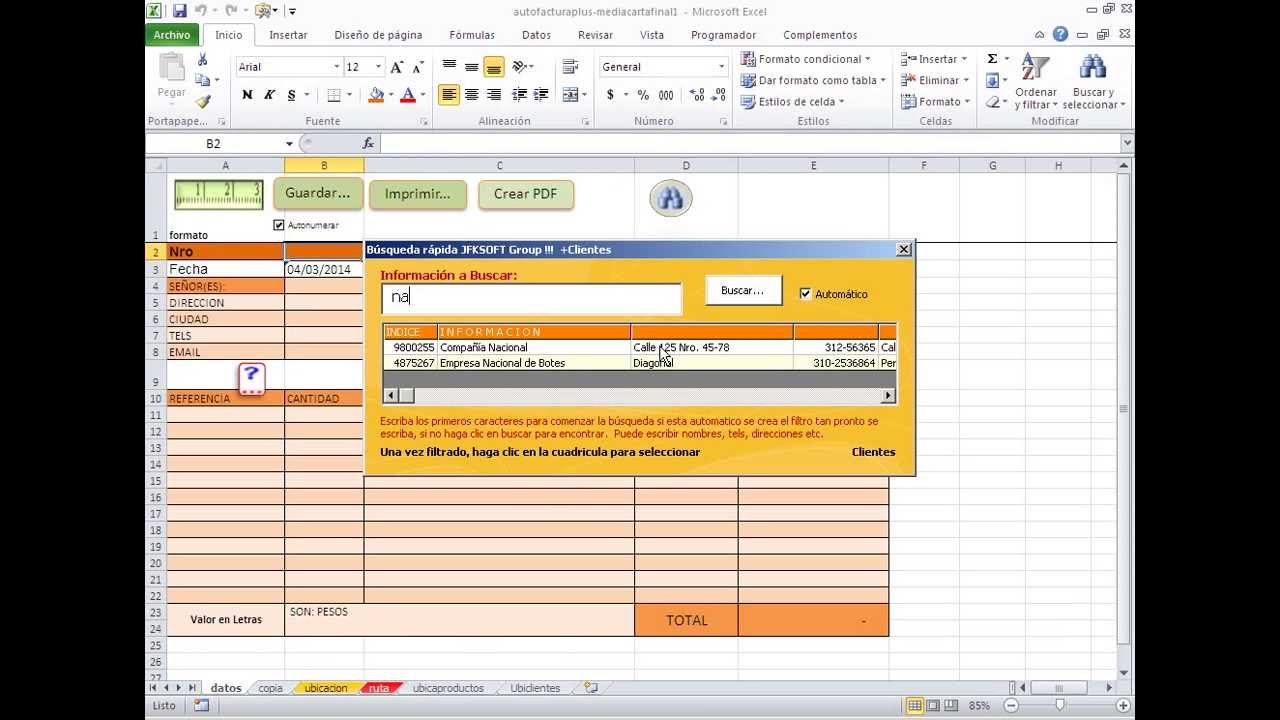This screenshot has height=720, width=1280.
Task: Click the wrap text icon
Action: [571, 67]
